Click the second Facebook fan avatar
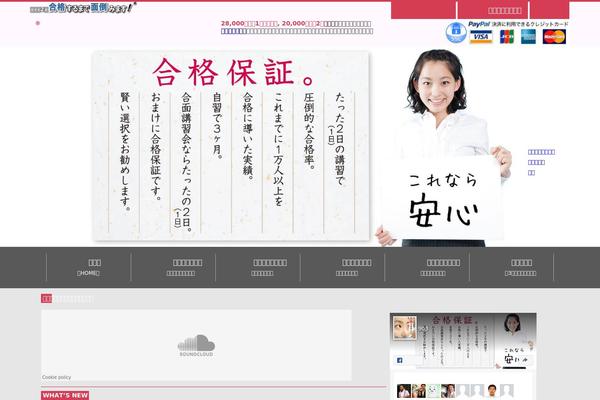 tap(419, 391)
